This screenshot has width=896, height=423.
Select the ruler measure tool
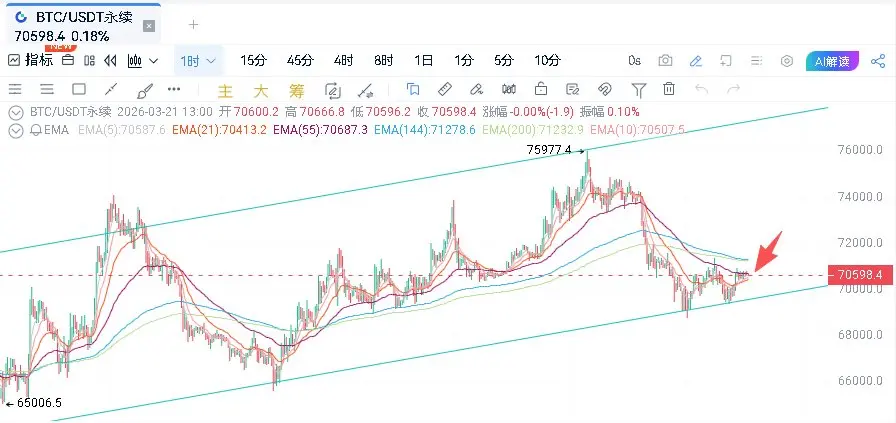tap(445, 89)
